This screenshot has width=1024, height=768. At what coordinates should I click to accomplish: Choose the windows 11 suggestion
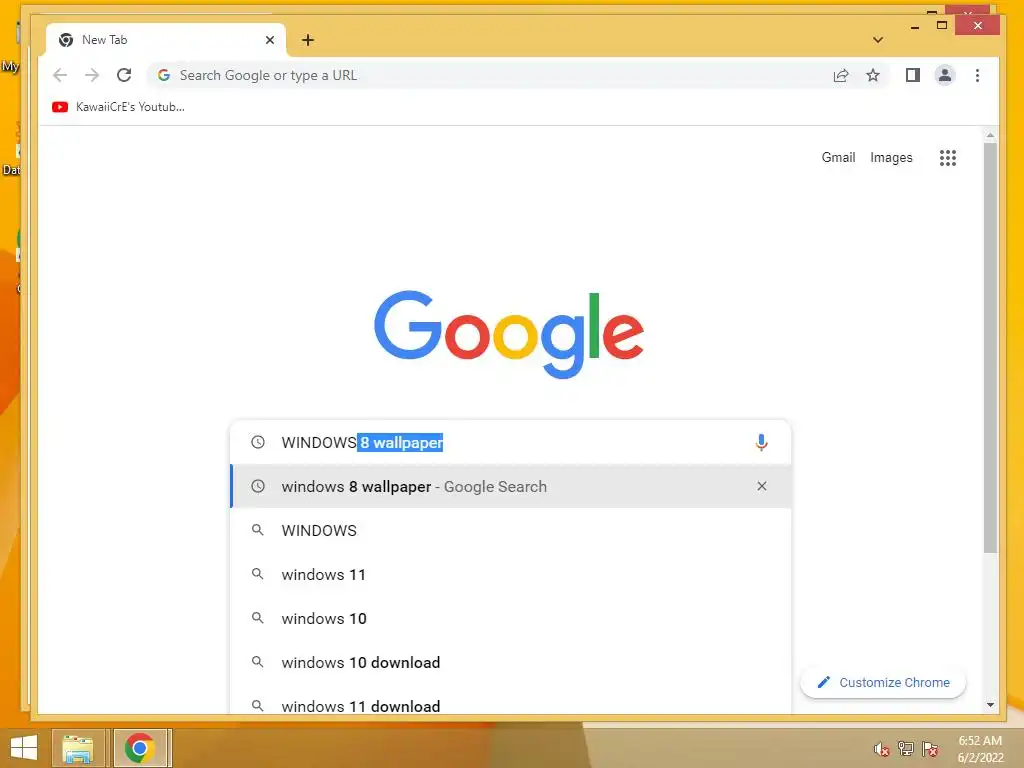[x=511, y=574]
